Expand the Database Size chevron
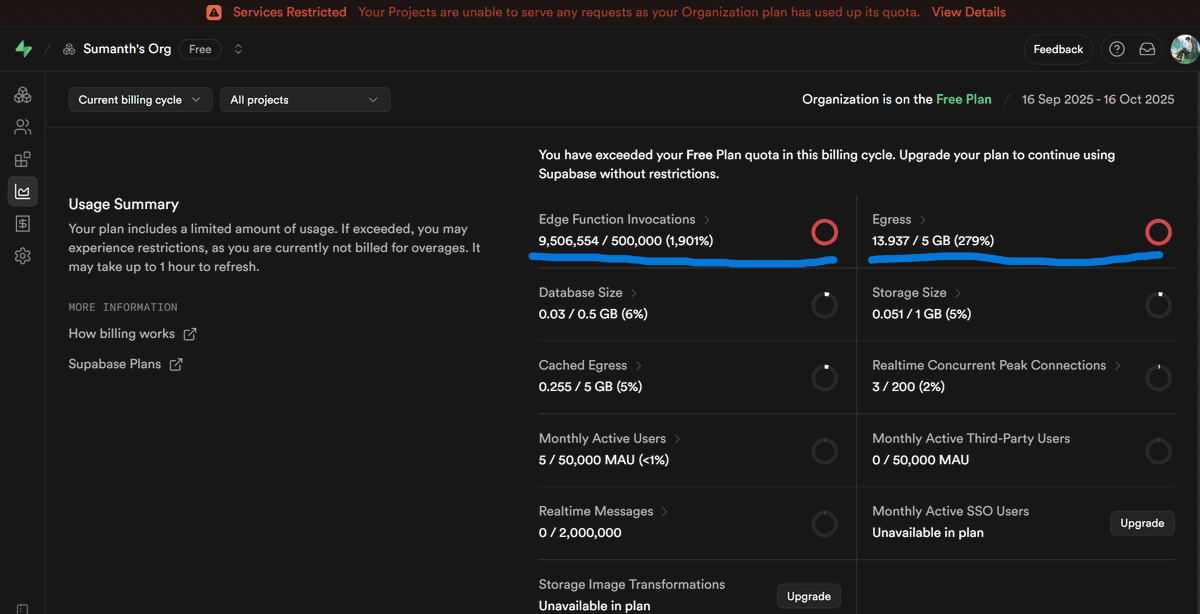This screenshot has height=614, width=1200. coord(634,293)
